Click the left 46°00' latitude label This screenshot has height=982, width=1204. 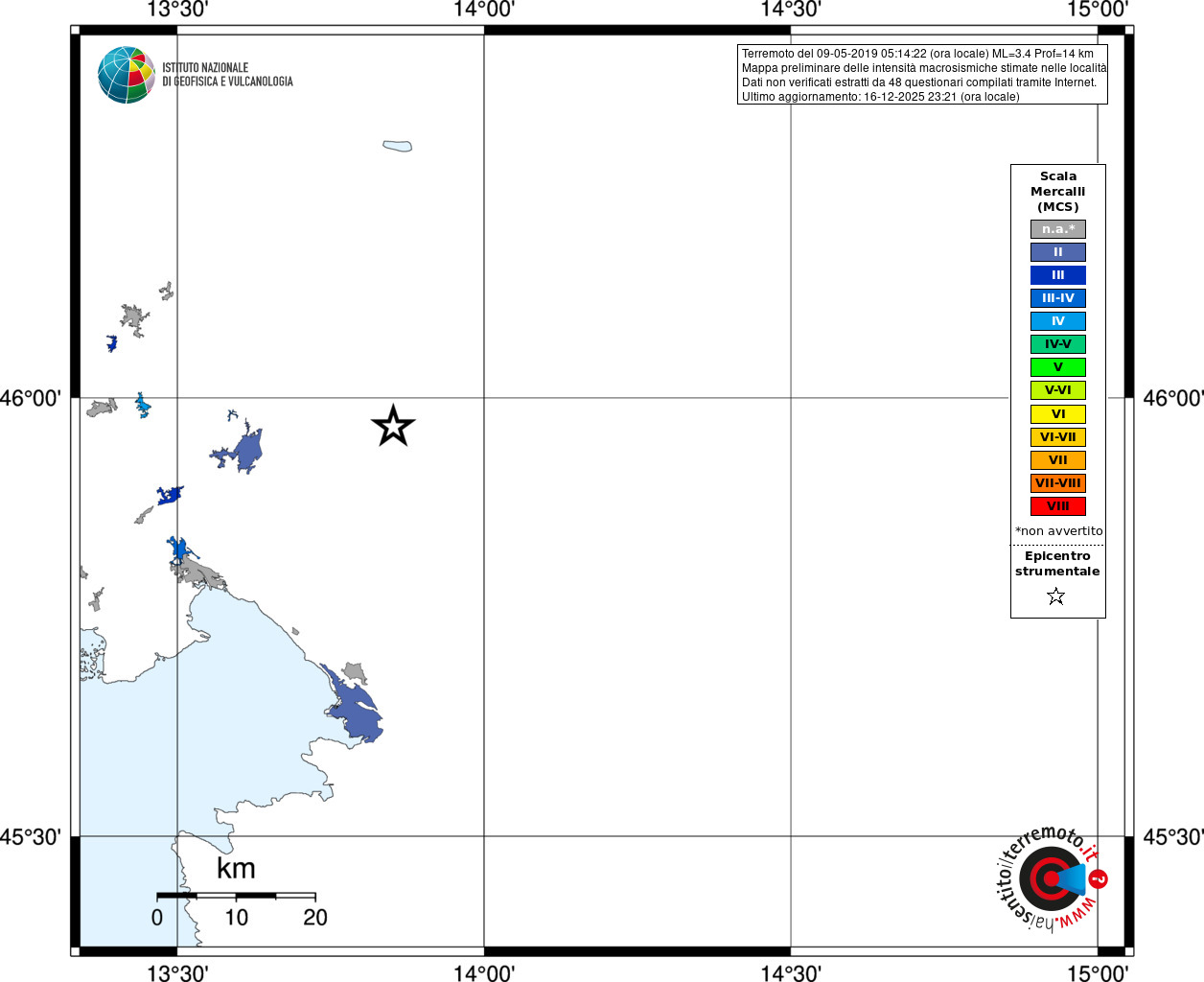click(31, 398)
